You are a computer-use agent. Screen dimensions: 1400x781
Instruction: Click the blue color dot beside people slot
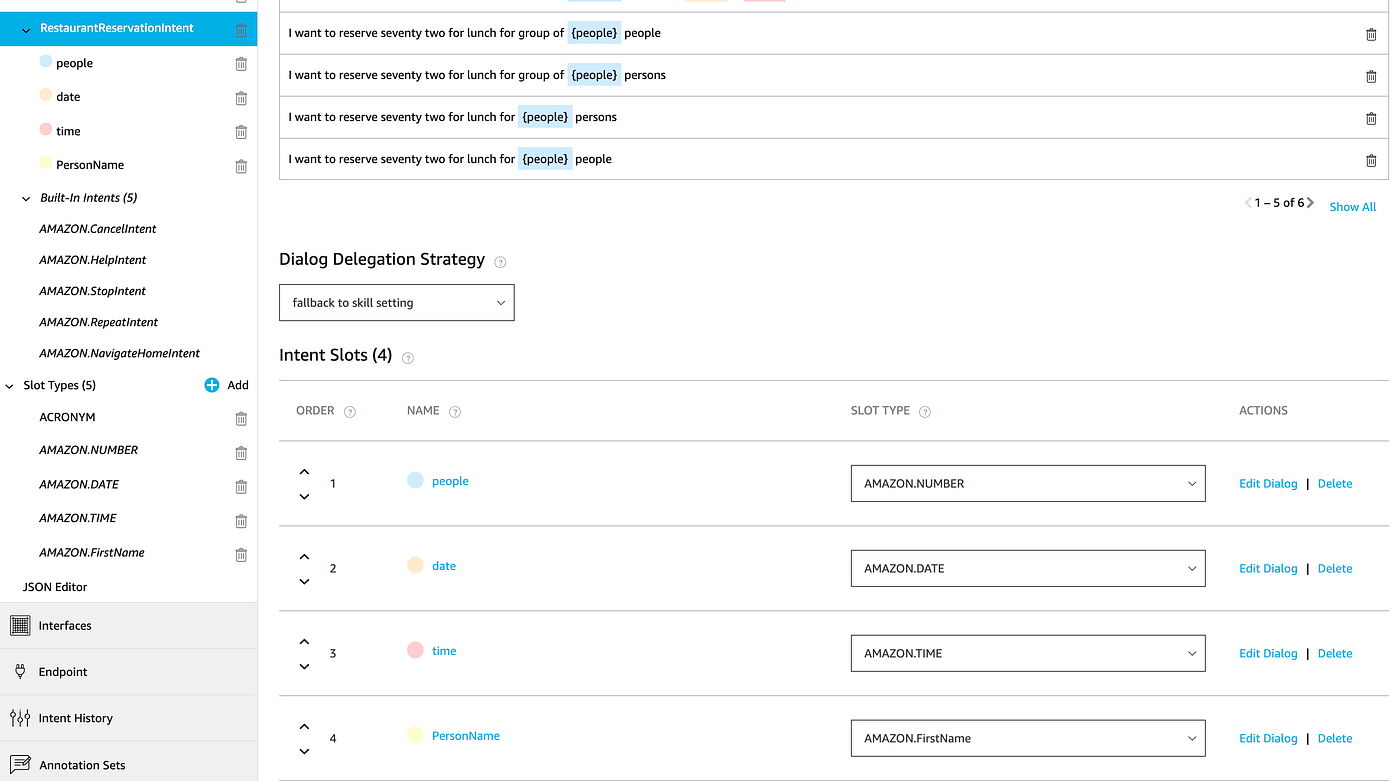coord(414,480)
